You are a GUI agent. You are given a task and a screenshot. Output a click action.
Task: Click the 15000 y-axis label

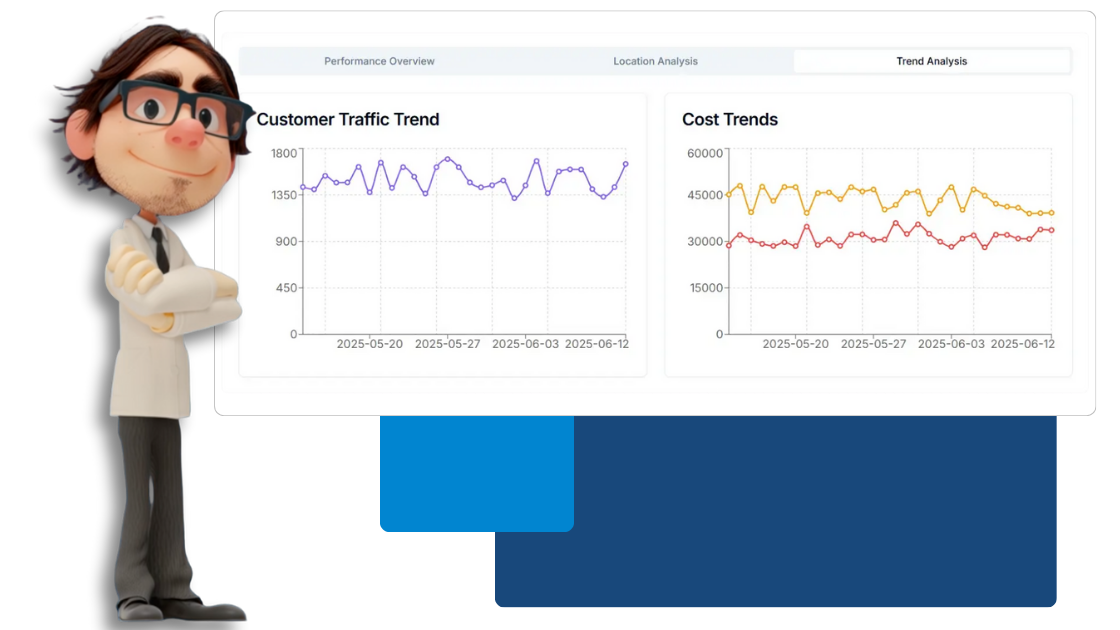705,288
